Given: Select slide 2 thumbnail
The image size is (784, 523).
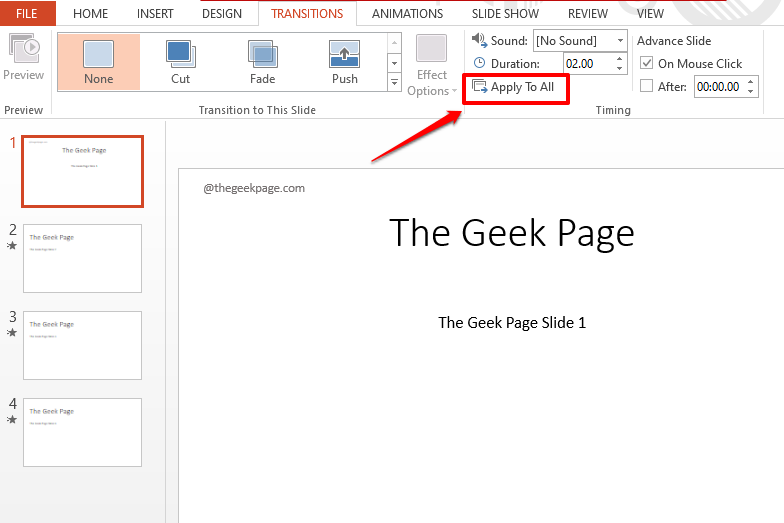Looking at the screenshot, I should [82, 258].
